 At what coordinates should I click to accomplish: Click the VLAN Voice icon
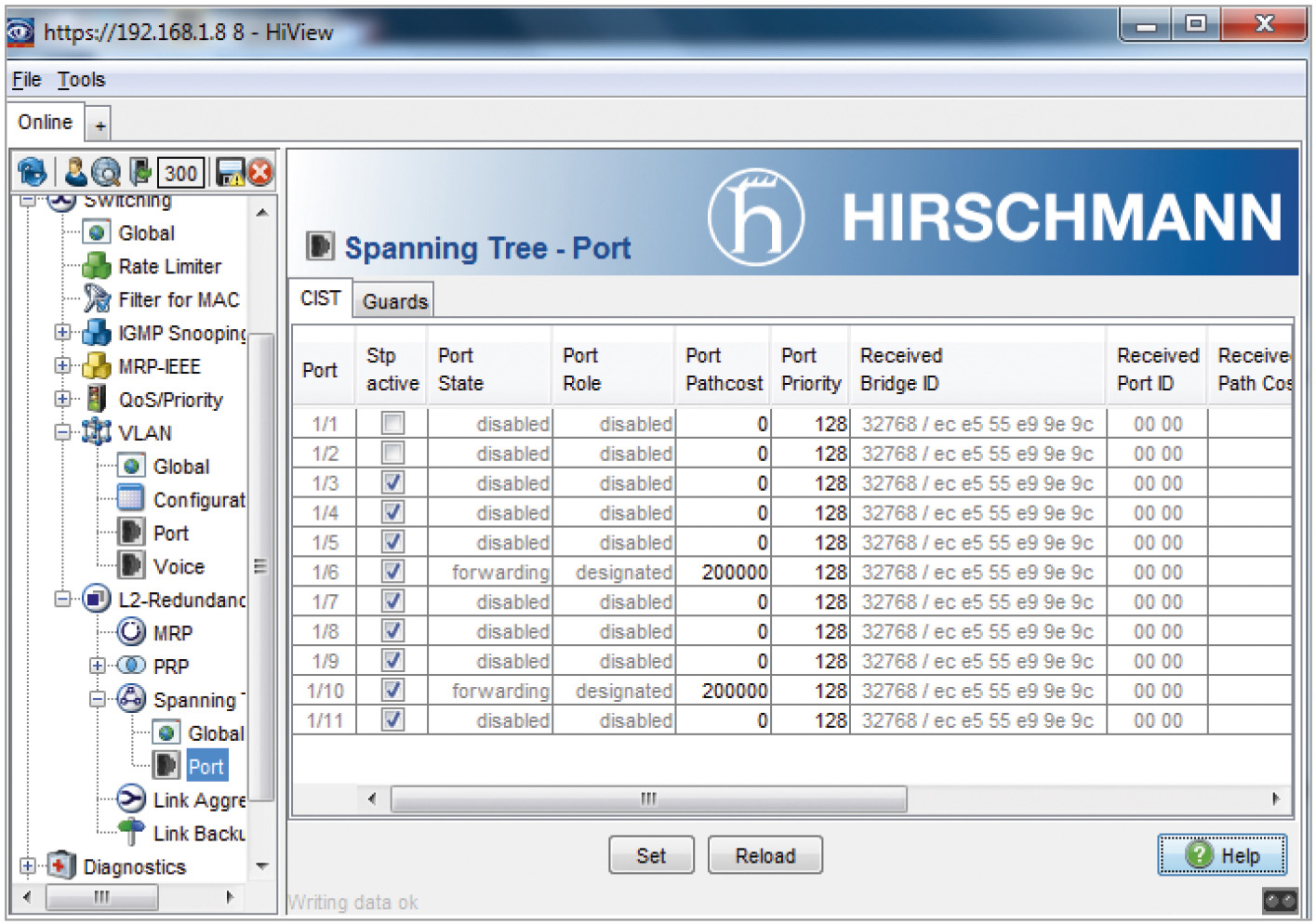pos(131,565)
